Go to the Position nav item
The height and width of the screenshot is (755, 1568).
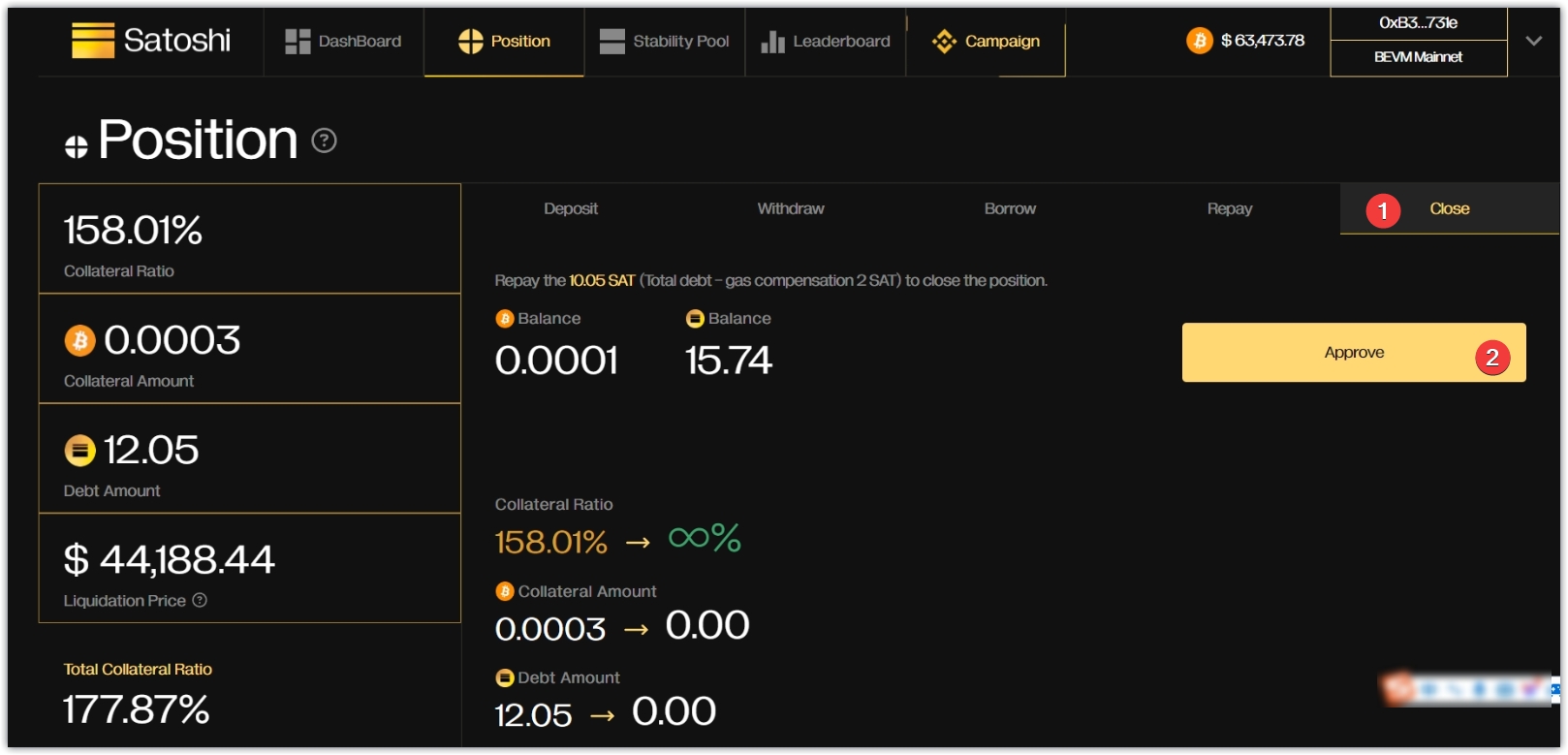click(x=504, y=42)
